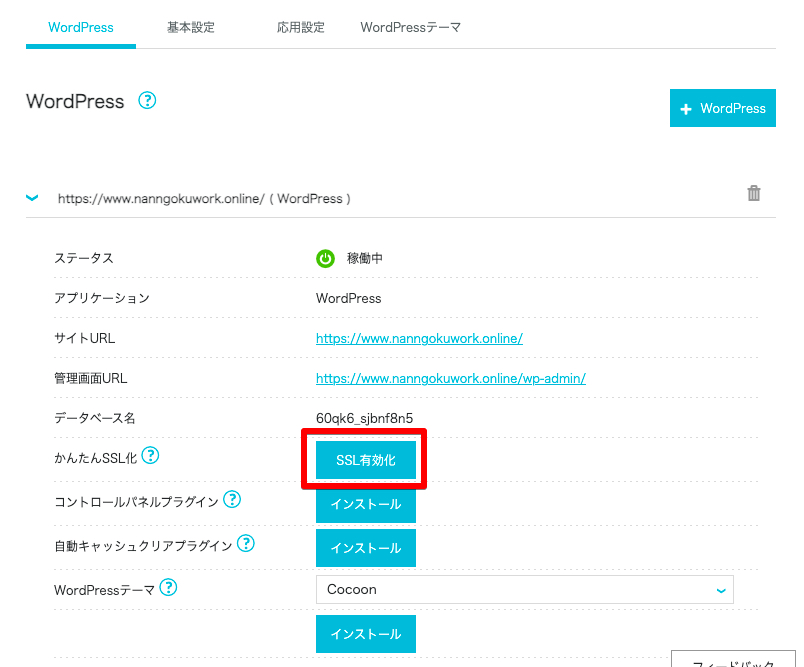Open help for かんたんSSL化
This screenshot has height=667, width=804.
150,455
